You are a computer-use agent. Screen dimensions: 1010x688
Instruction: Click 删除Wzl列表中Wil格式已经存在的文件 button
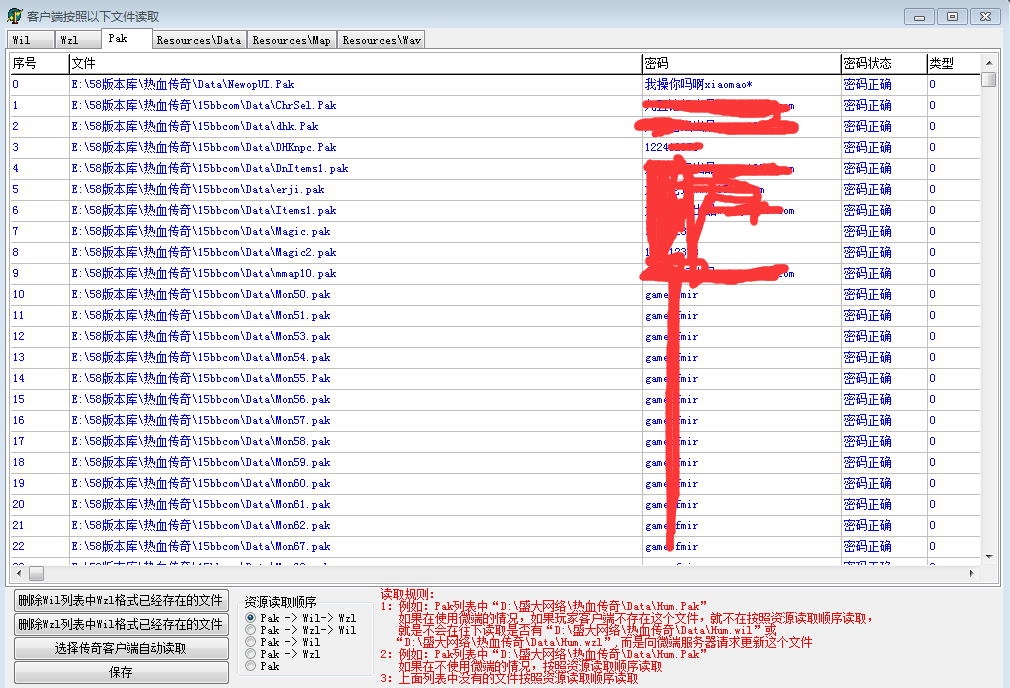coord(121,624)
